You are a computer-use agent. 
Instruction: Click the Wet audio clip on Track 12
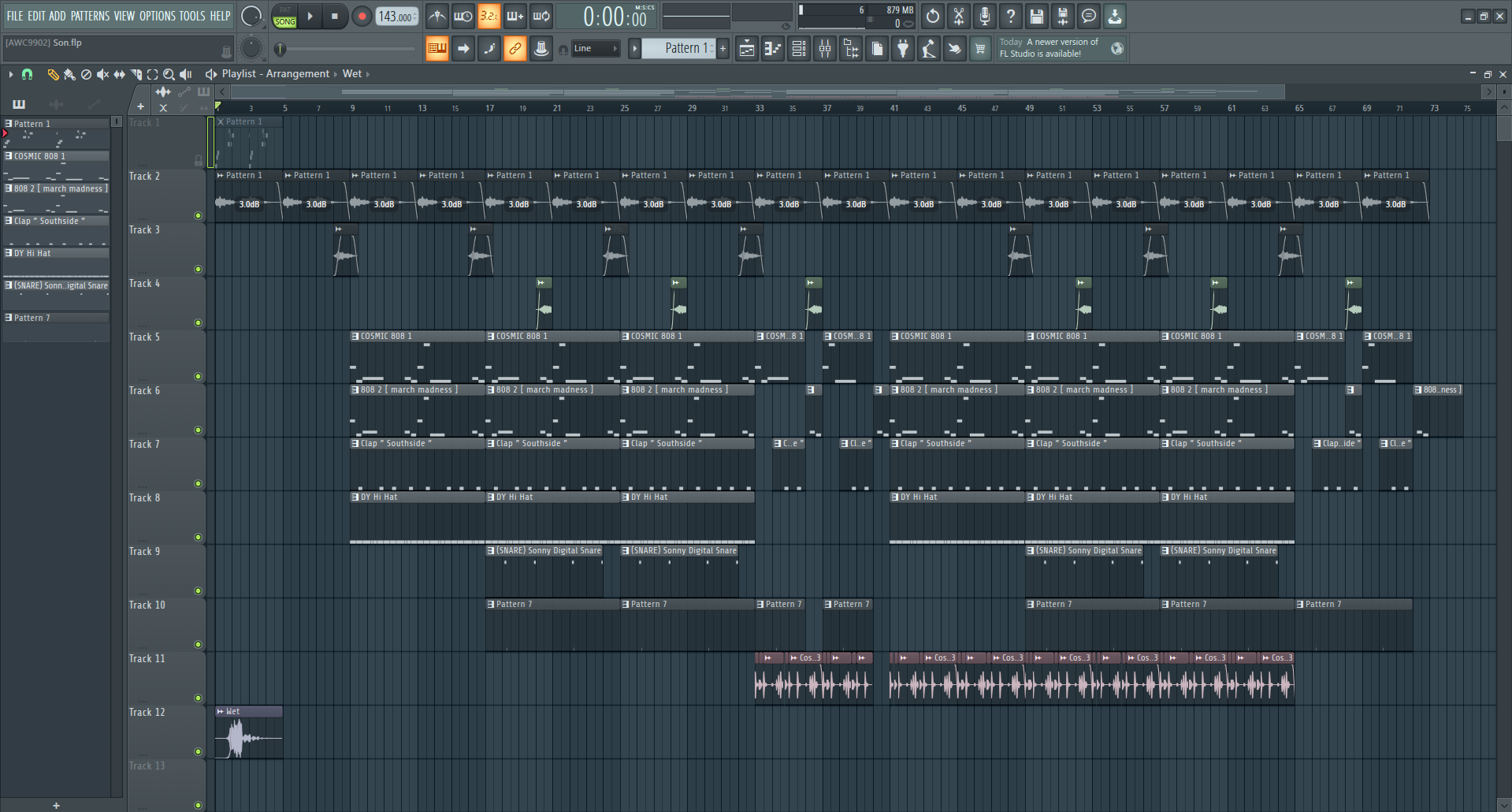click(x=249, y=732)
